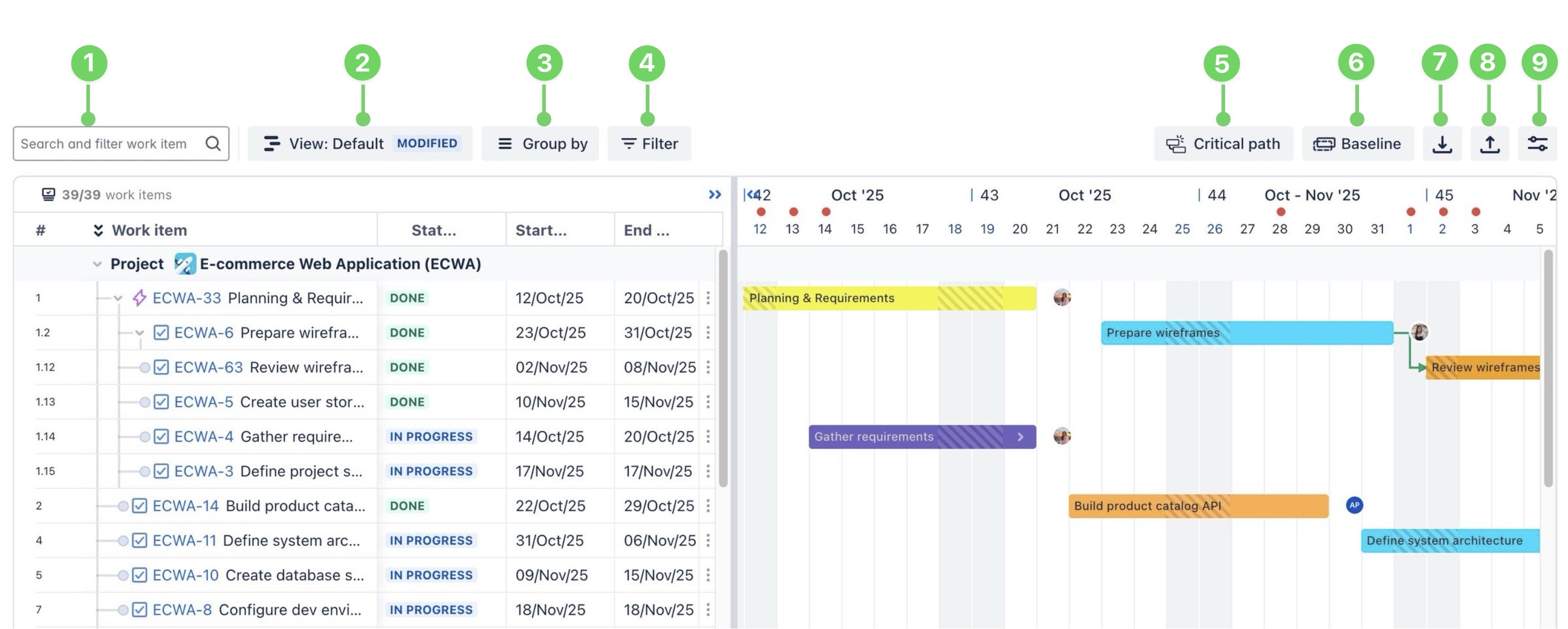Open the ECWA-11 issue link

tap(184, 541)
